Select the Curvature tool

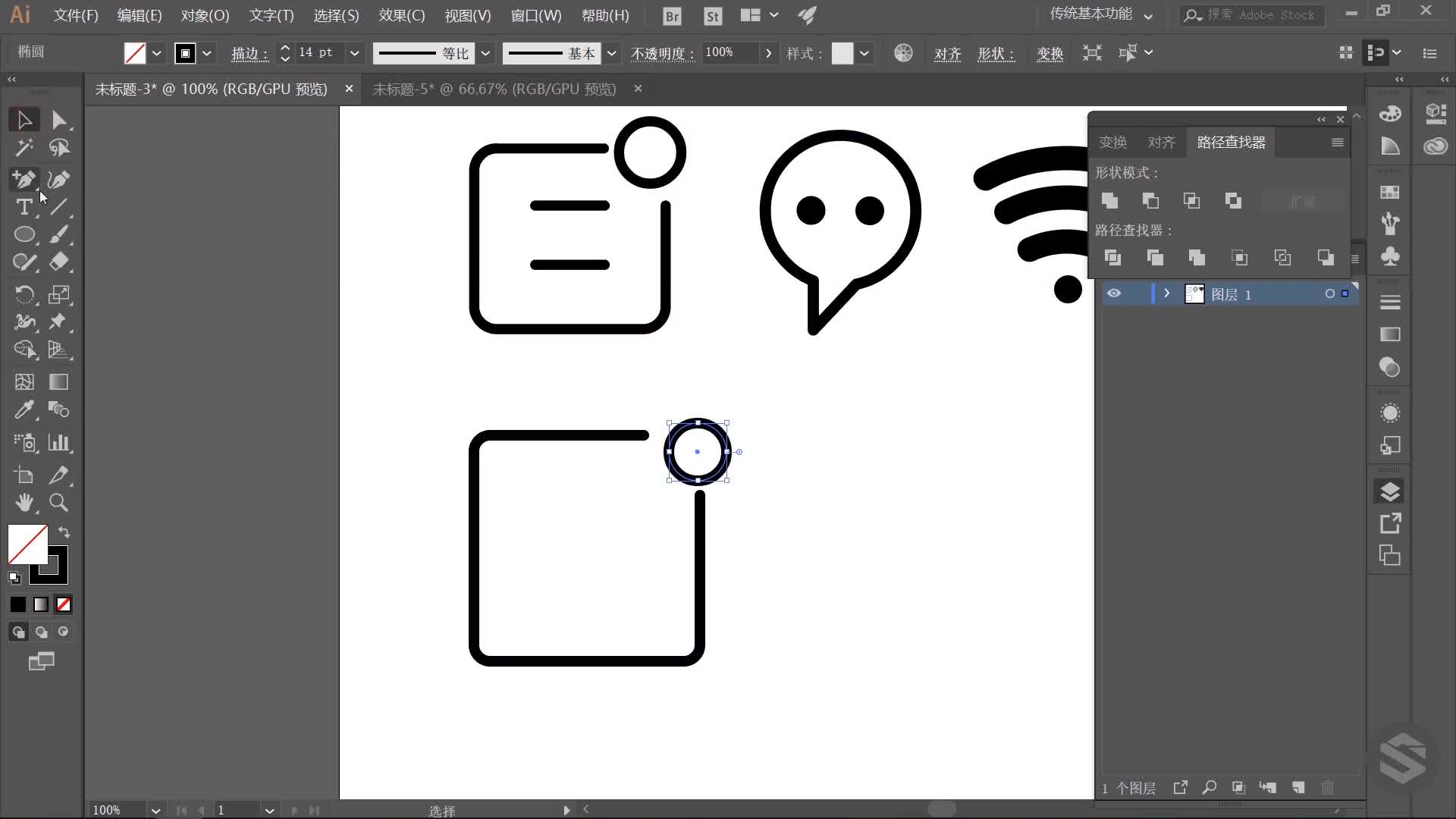[58, 179]
